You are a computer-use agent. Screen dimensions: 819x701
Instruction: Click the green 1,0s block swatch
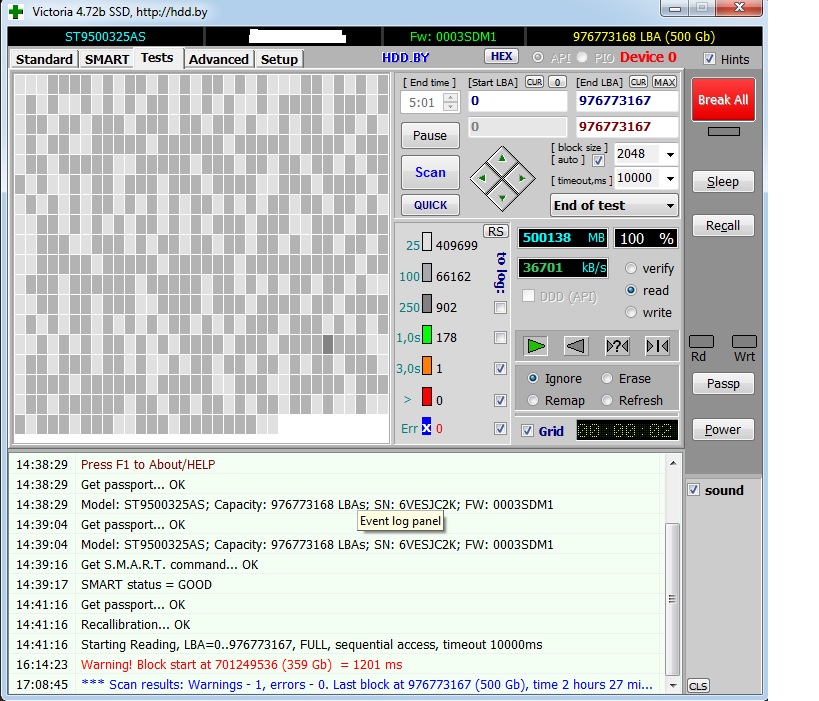coord(427,334)
